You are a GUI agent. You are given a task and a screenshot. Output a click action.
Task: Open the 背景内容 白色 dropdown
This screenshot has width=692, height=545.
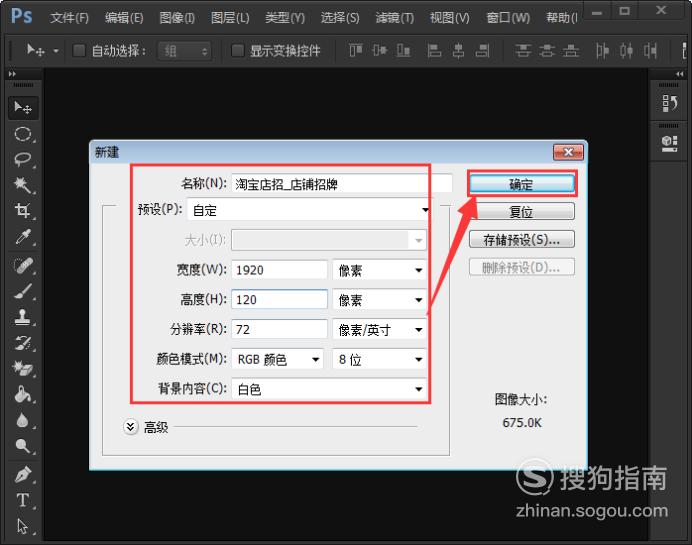(x=329, y=389)
